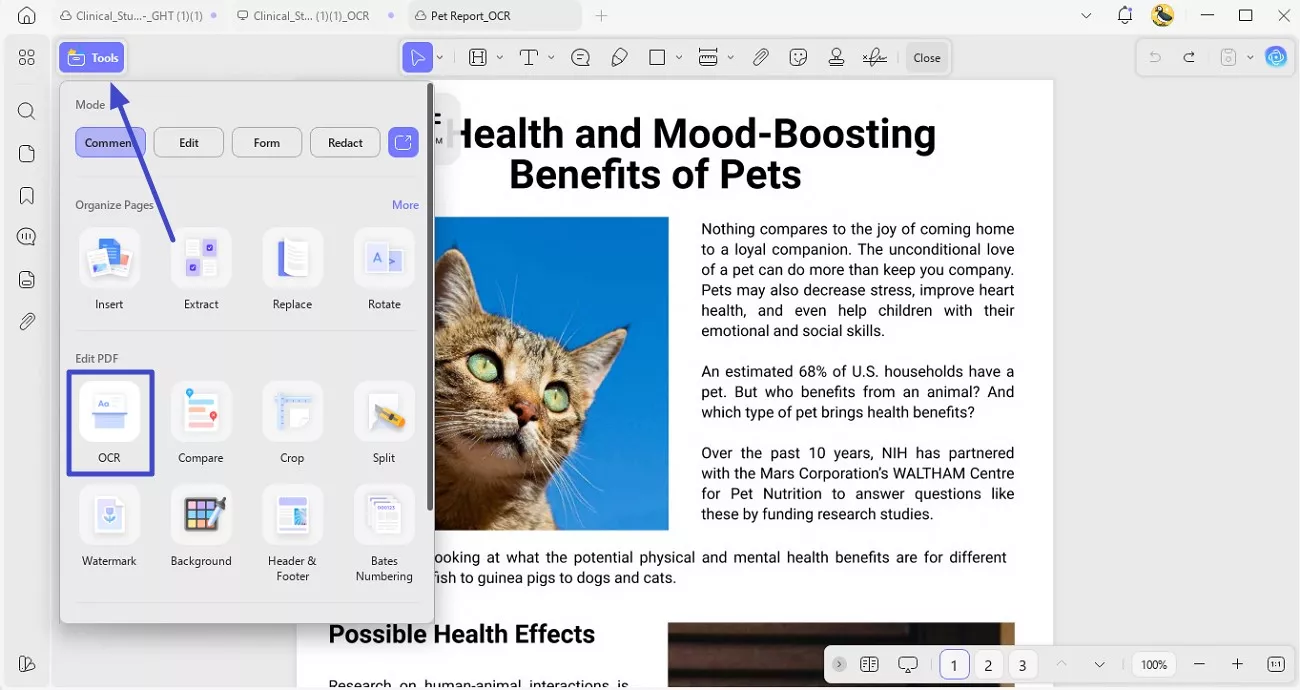Open the Signature tool
1300x690 pixels.
coord(875,58)
